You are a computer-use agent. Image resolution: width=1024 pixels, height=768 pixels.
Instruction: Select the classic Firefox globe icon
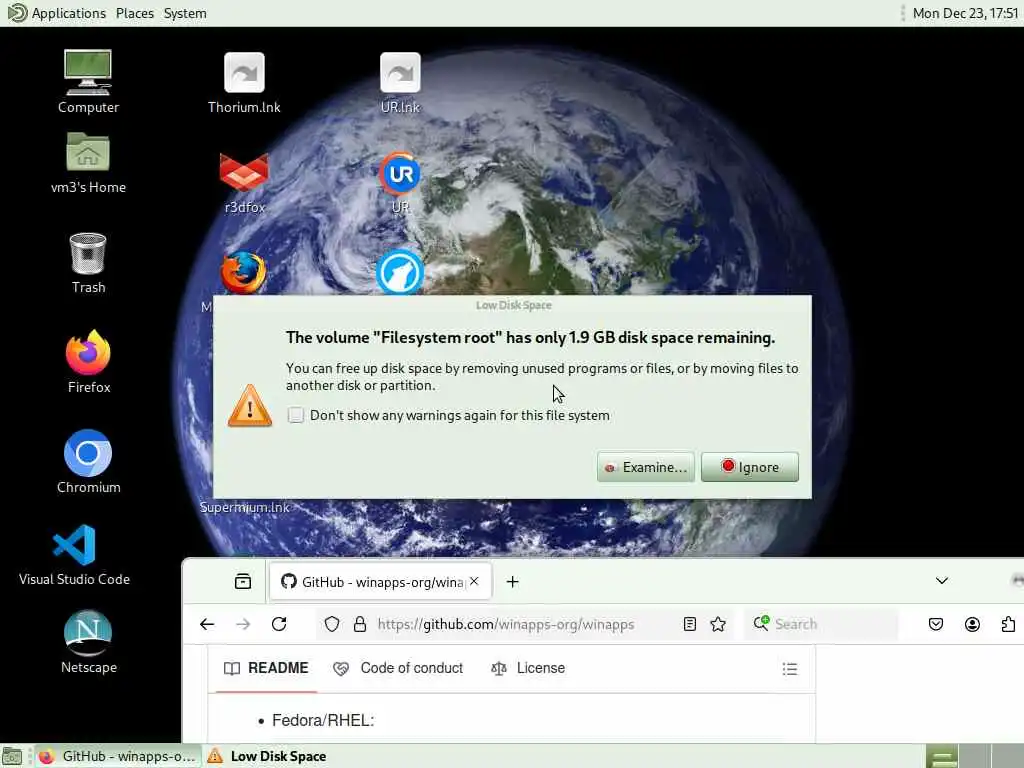click(x=243, y=273)
